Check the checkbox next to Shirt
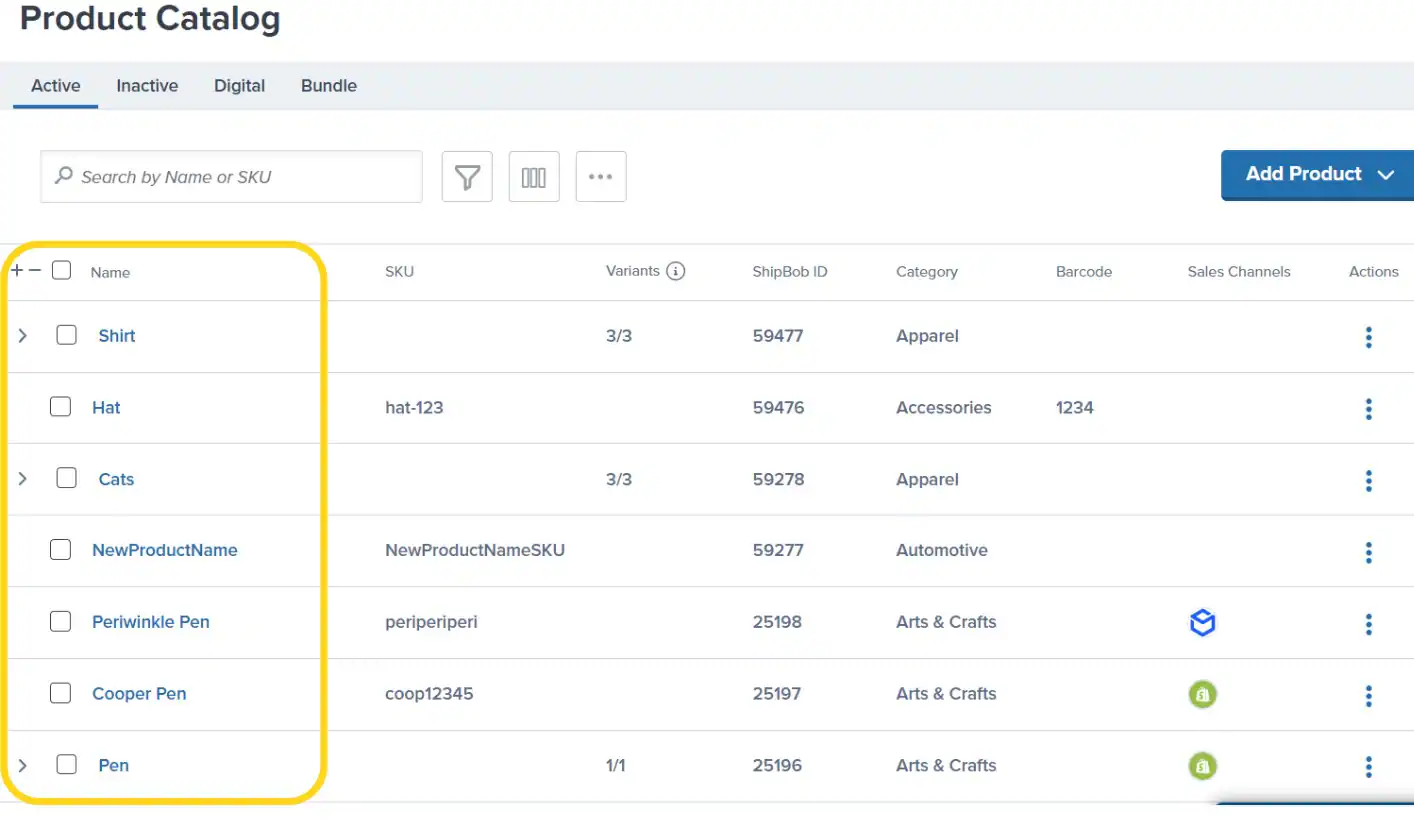The image size is (1414, 820). point(66,335)
